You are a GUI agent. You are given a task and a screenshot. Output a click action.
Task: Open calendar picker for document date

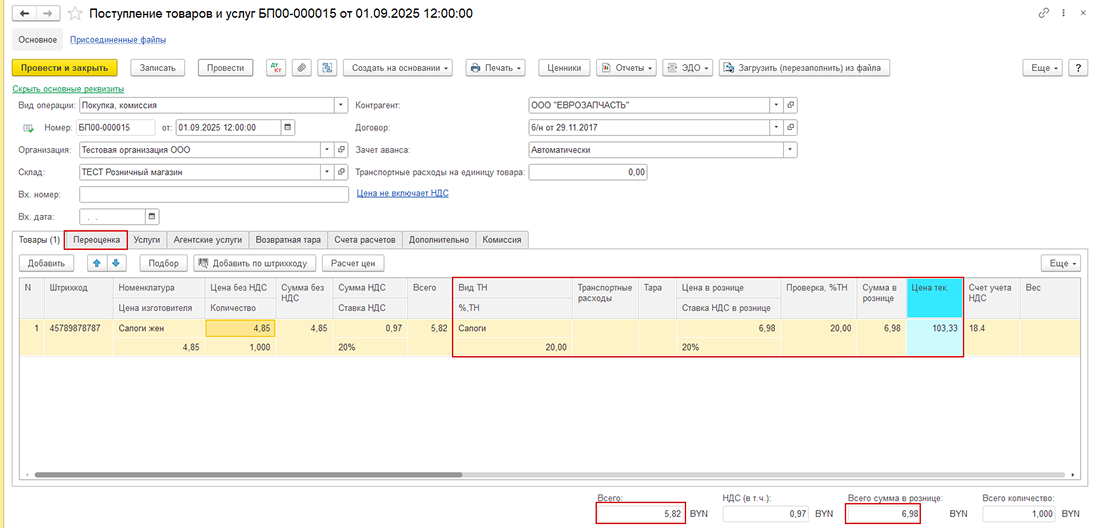coord(288,128)
